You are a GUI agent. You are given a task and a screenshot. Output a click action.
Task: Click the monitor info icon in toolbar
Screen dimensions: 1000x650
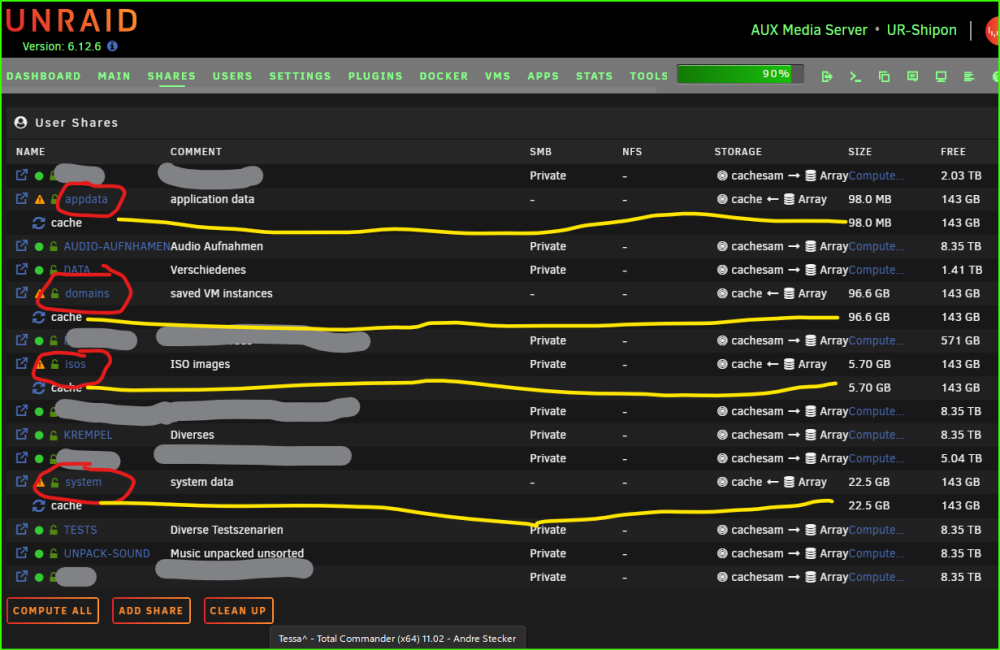(x=941, y=77)
